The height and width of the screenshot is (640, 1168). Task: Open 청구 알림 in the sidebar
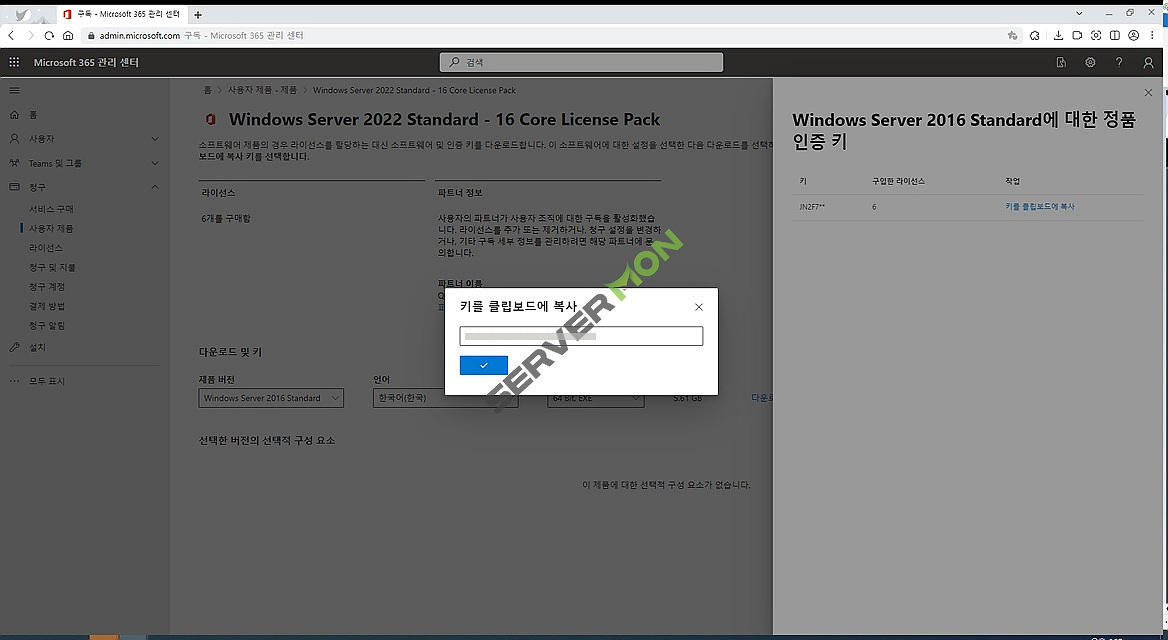[47, 326]
